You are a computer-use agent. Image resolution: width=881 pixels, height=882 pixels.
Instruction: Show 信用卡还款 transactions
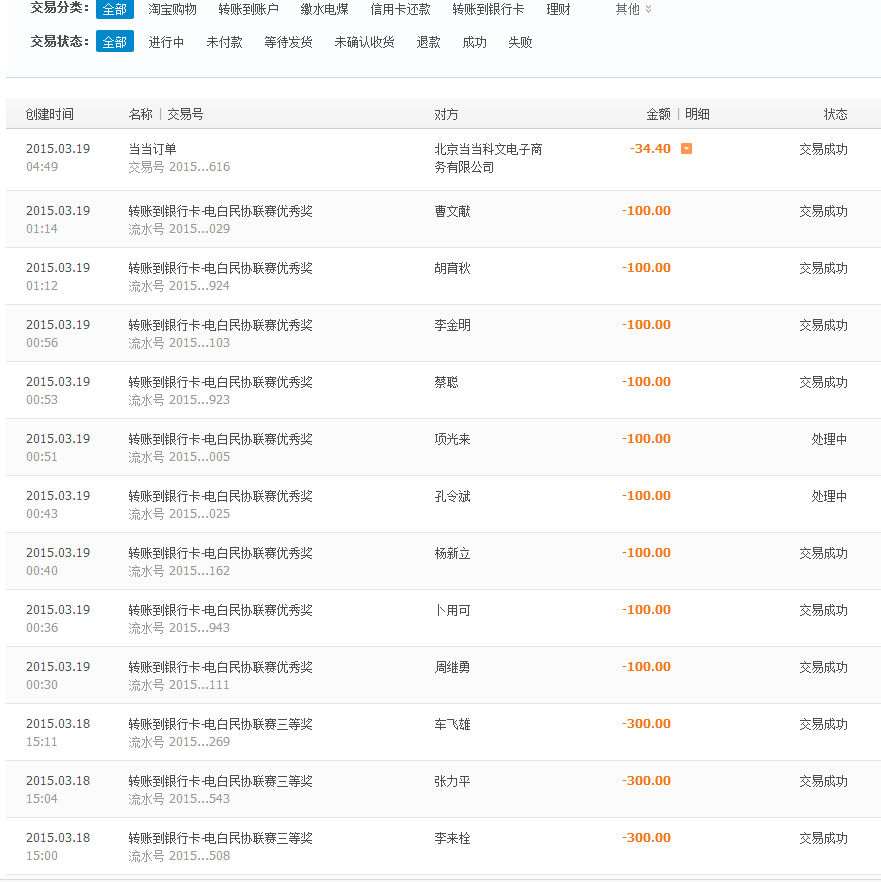tap(400, 9)
